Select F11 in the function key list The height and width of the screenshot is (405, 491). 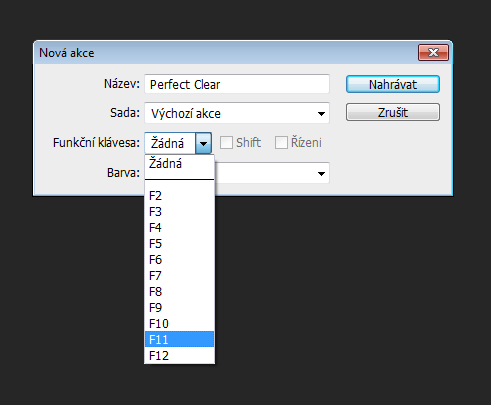pos(179,339)
